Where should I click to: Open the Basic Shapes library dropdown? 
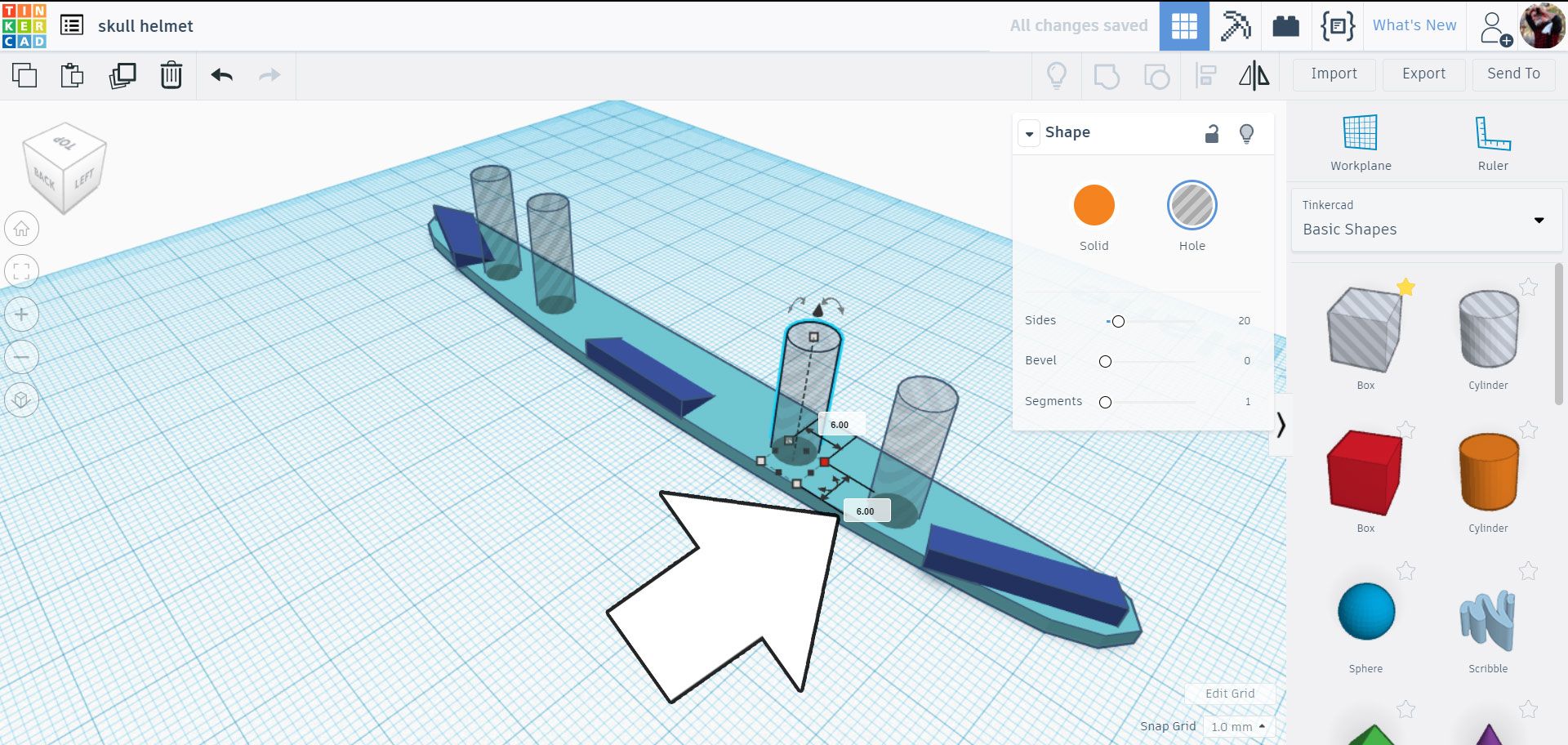(x=1426, y=219)
